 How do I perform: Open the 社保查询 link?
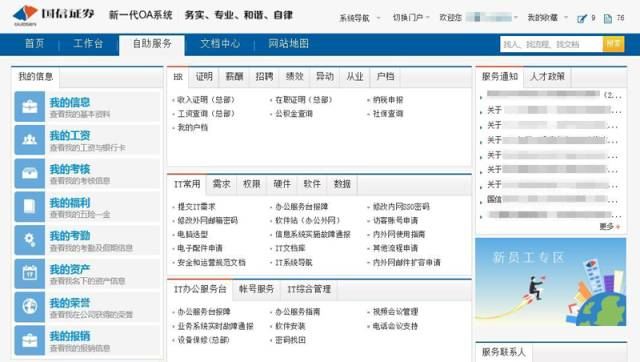pos(388,114)
